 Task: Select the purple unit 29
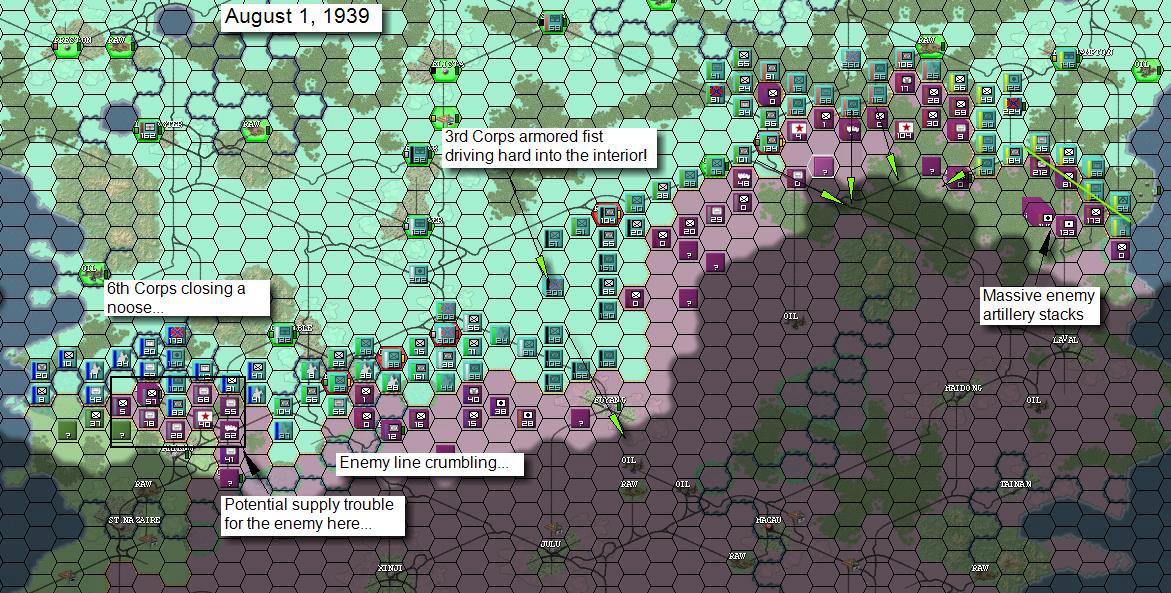716,214
